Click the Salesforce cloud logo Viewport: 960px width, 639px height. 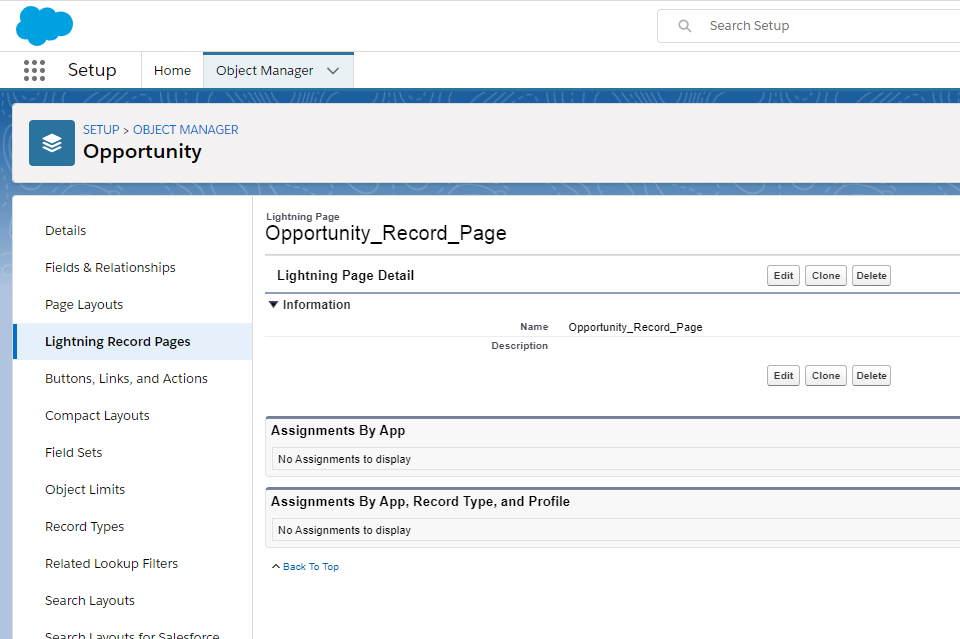45,25
